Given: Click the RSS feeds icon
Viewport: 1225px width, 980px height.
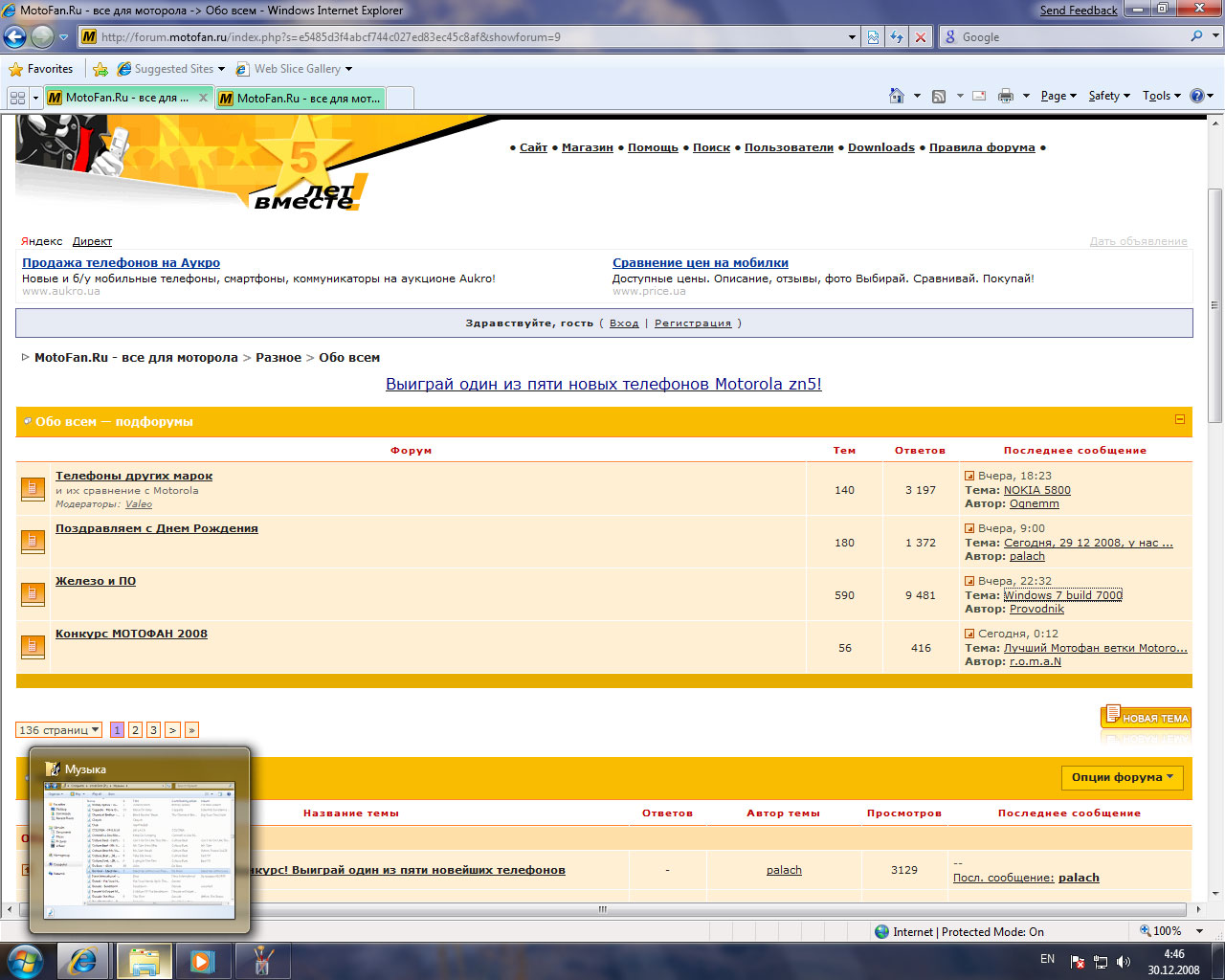Looking at the screenshot, I should tap(939, 96).
